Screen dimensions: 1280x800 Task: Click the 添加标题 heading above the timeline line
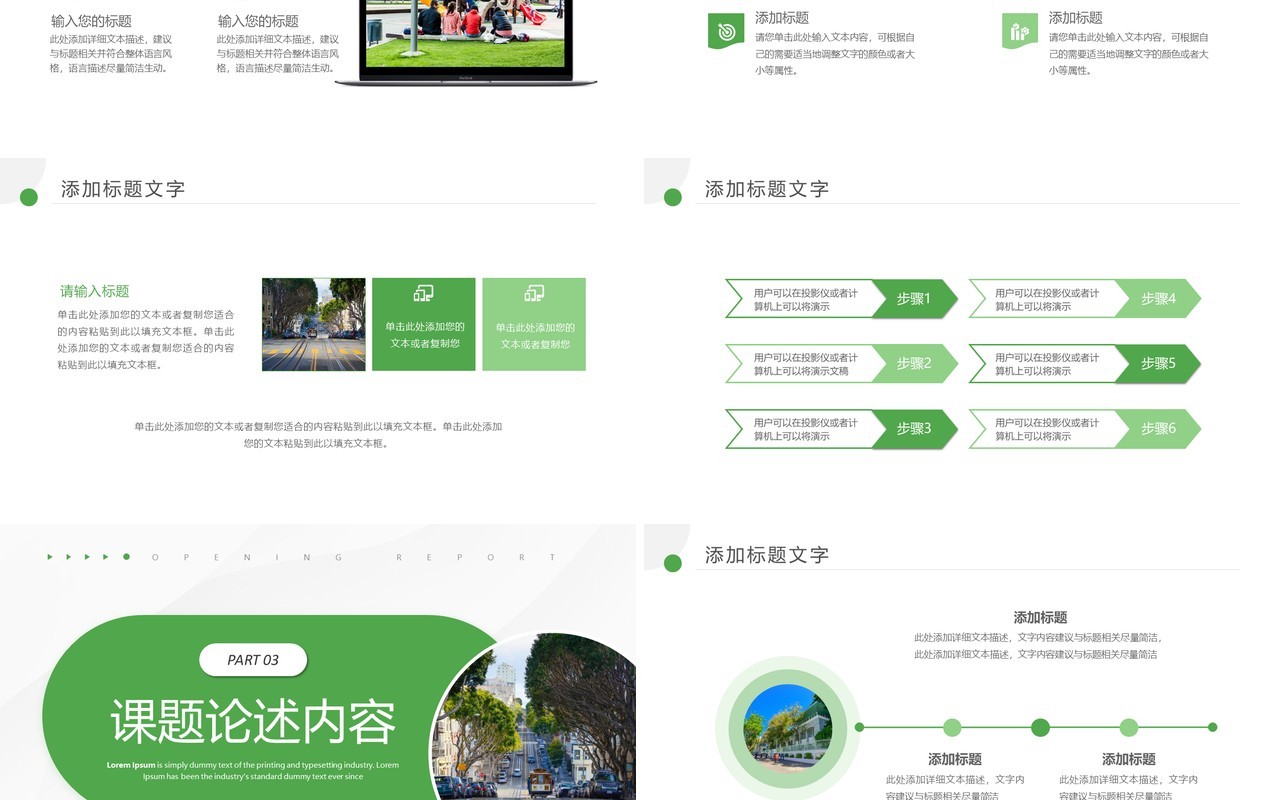point(1040,618)
